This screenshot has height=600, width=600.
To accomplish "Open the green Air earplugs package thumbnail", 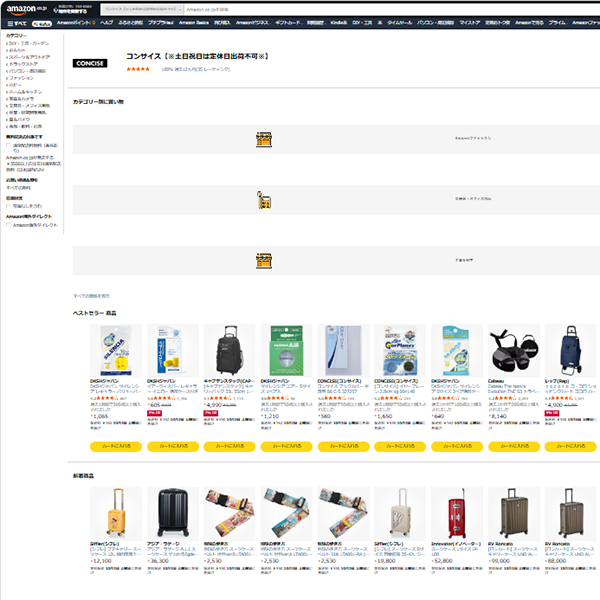I will (286, 351).
